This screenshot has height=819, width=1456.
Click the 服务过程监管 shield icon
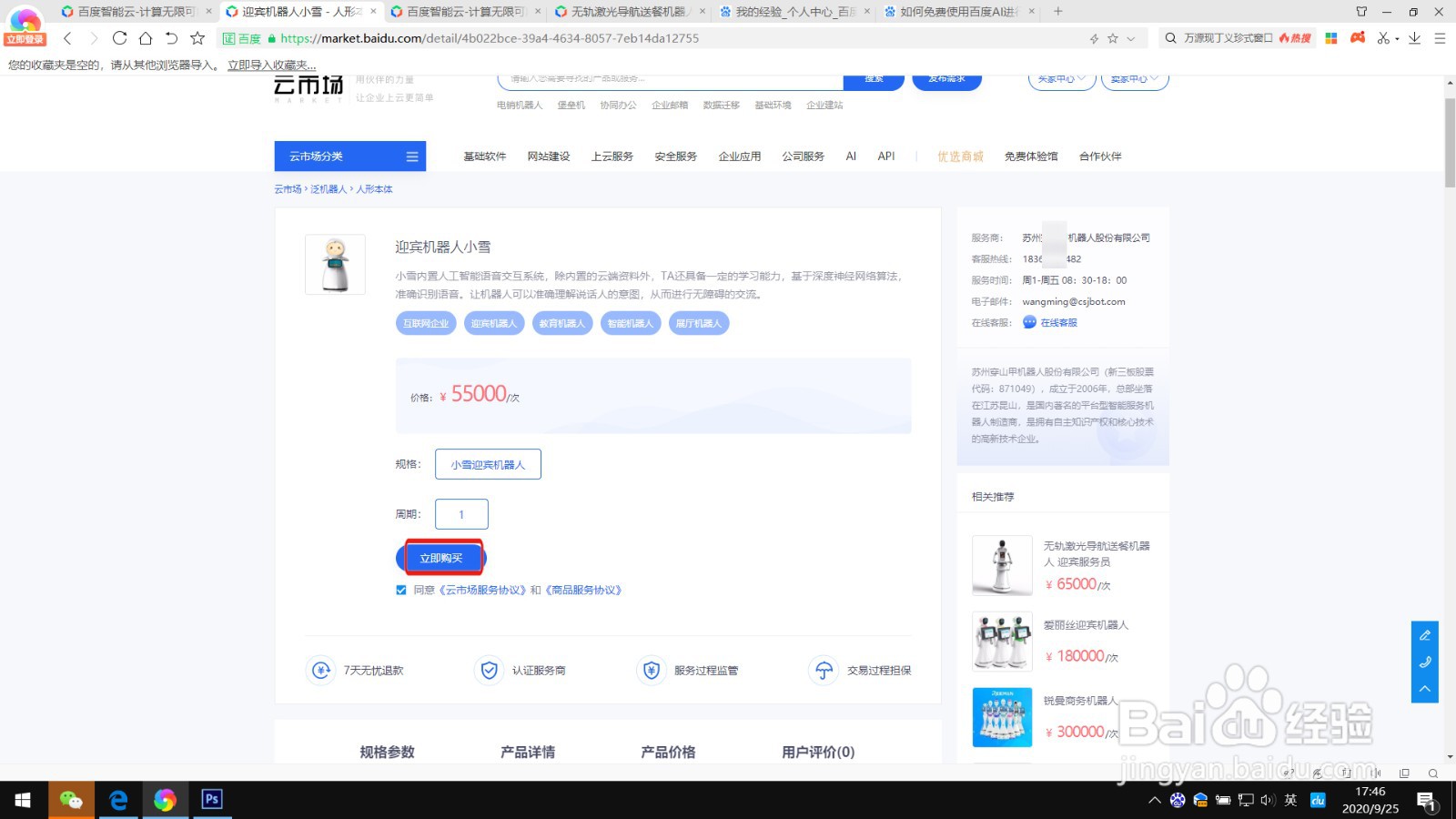(x=651, y=671)
